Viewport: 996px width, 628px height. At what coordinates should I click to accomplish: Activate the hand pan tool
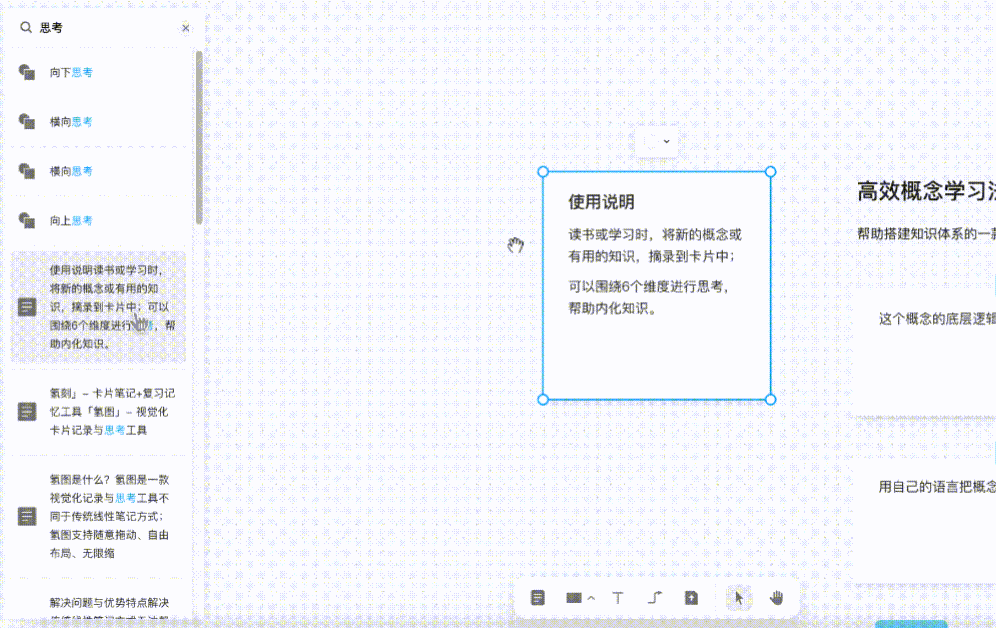(776, 598)
